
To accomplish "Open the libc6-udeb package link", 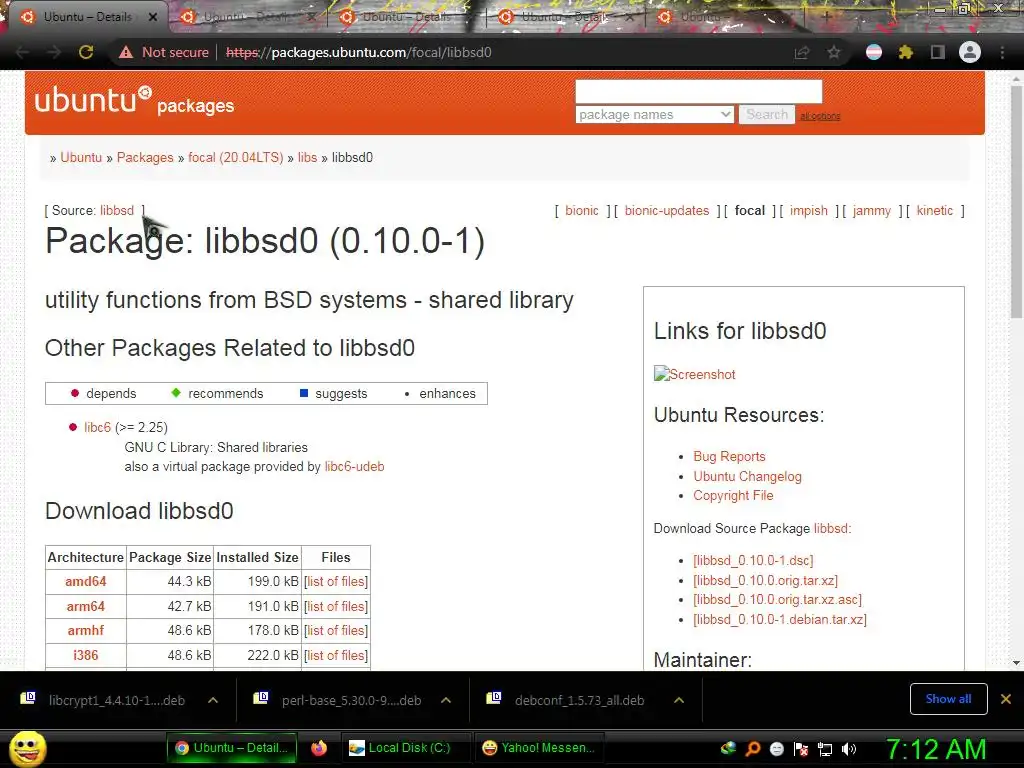I will pyautogui.click(x=355, y=466).
